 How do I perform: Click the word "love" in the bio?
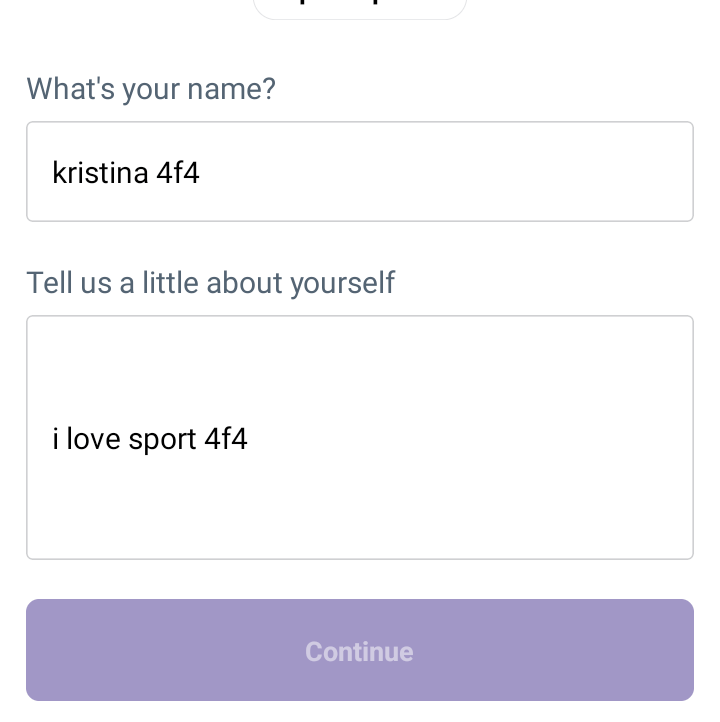[x=94, y=439]
